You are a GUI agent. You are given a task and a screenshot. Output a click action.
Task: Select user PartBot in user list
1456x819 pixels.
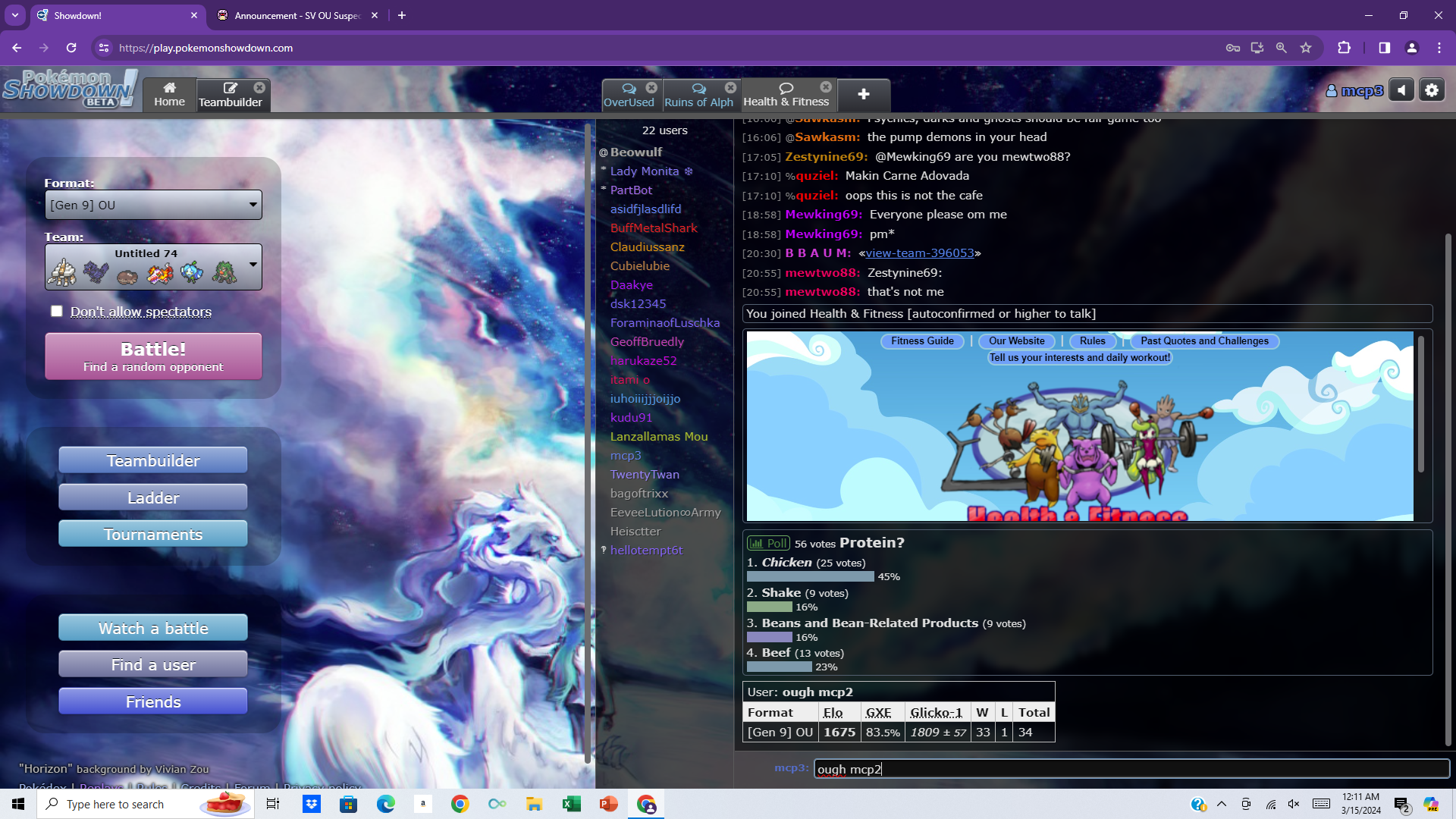click(631, 190)
